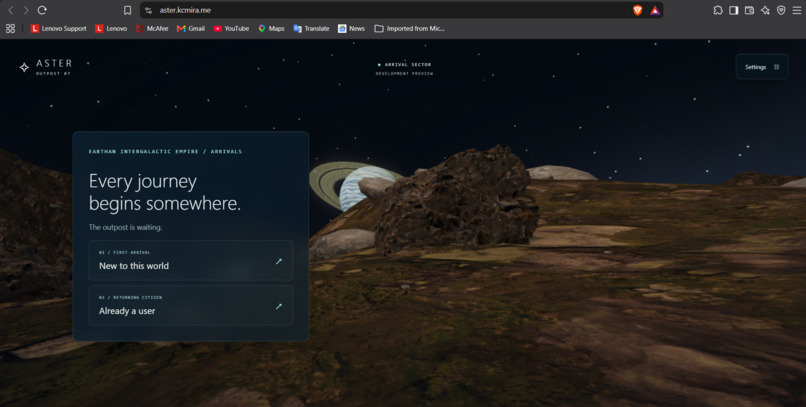Choose the 'Already a user' option
The height and width of the screenshot is (407, 806).
[x=191, y=306]
